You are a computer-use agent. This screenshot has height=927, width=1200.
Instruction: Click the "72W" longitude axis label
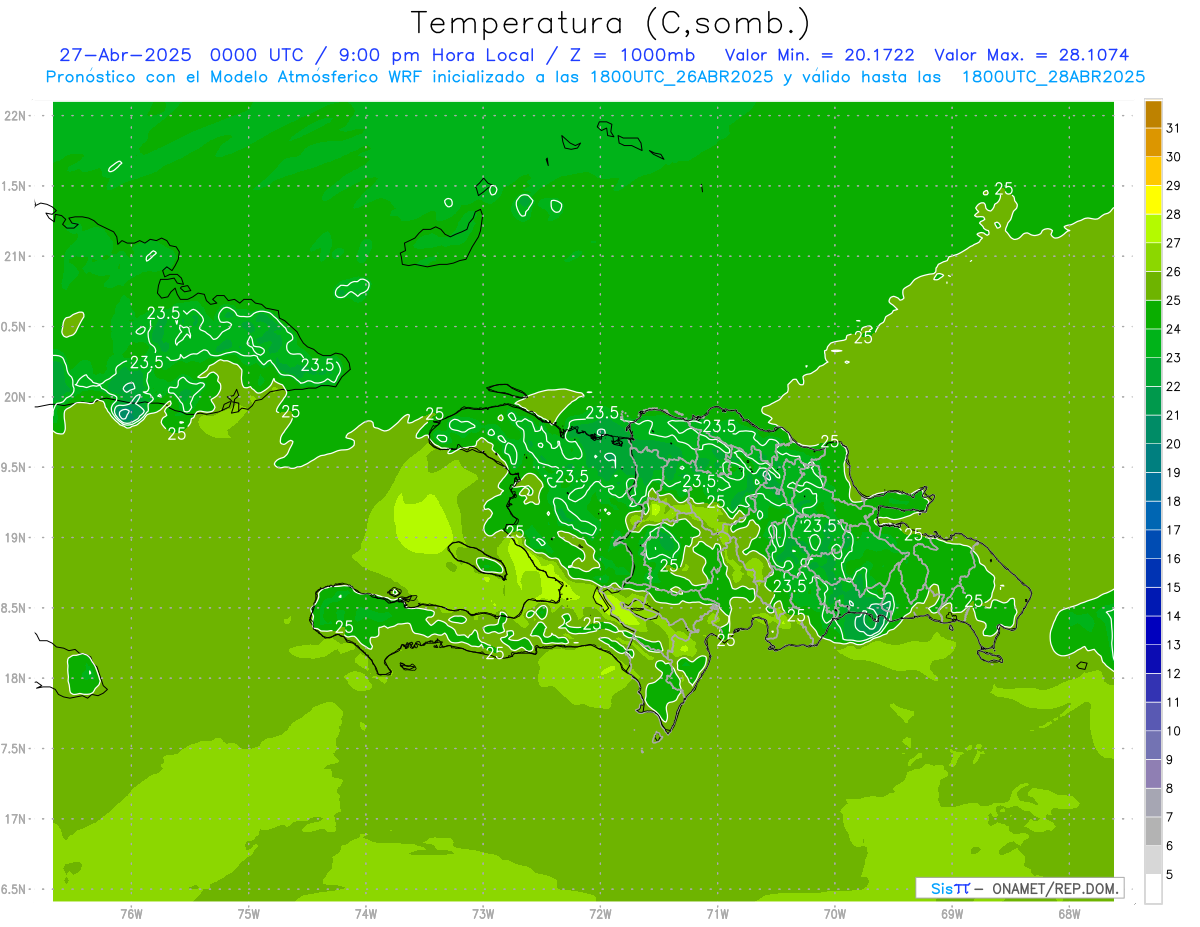[600, 913]
